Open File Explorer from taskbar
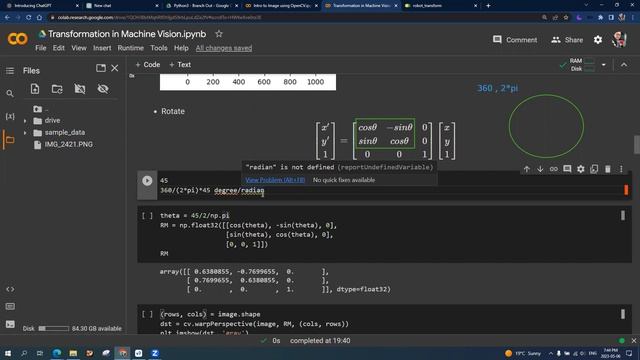The height and width of the screenshot is (360, 640). [x=73, y=353]
